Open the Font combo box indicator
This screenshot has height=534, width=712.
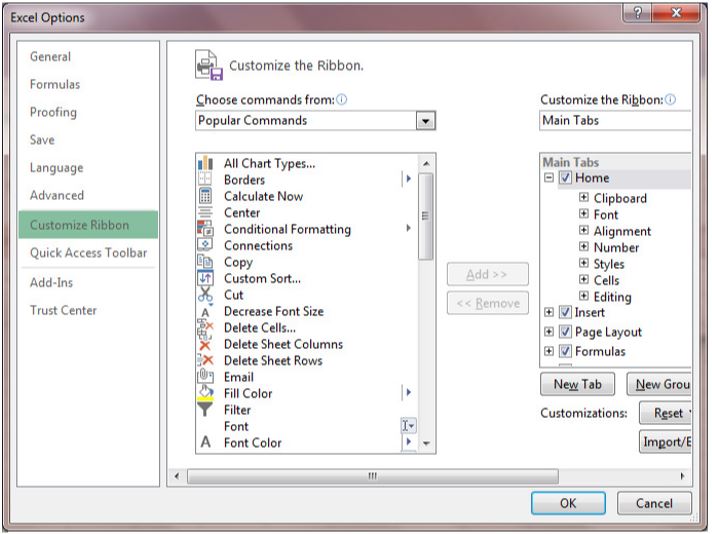tap(408, 425)
